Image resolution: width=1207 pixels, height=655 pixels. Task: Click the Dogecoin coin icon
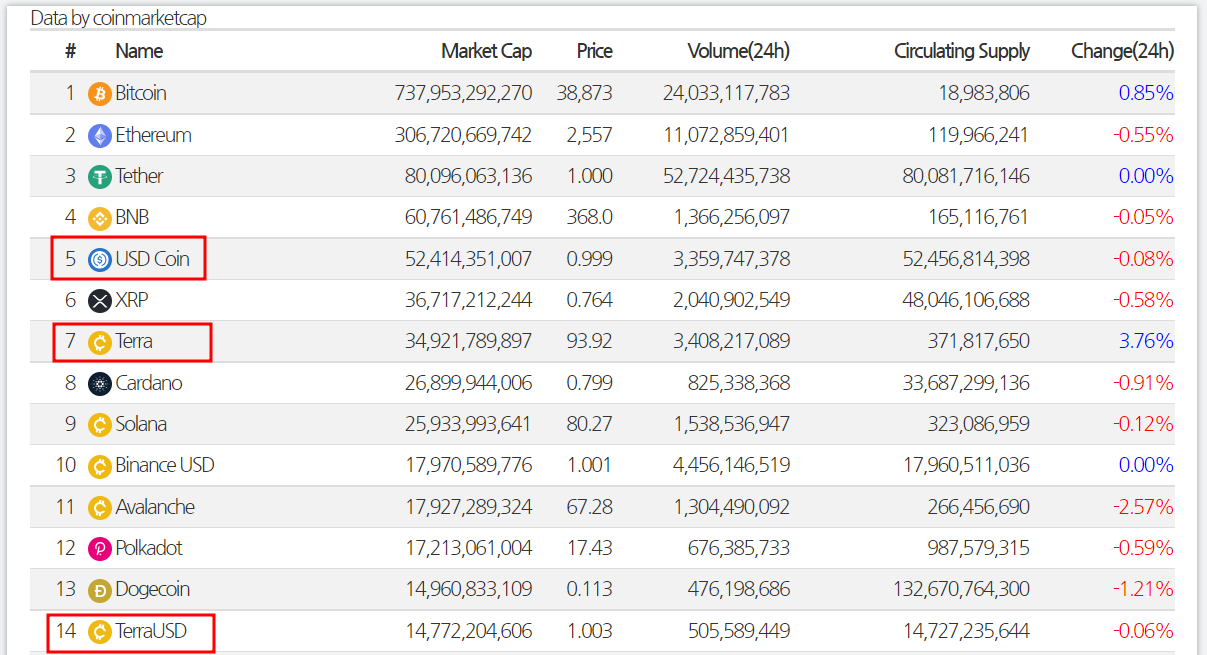tap(100, 591)
